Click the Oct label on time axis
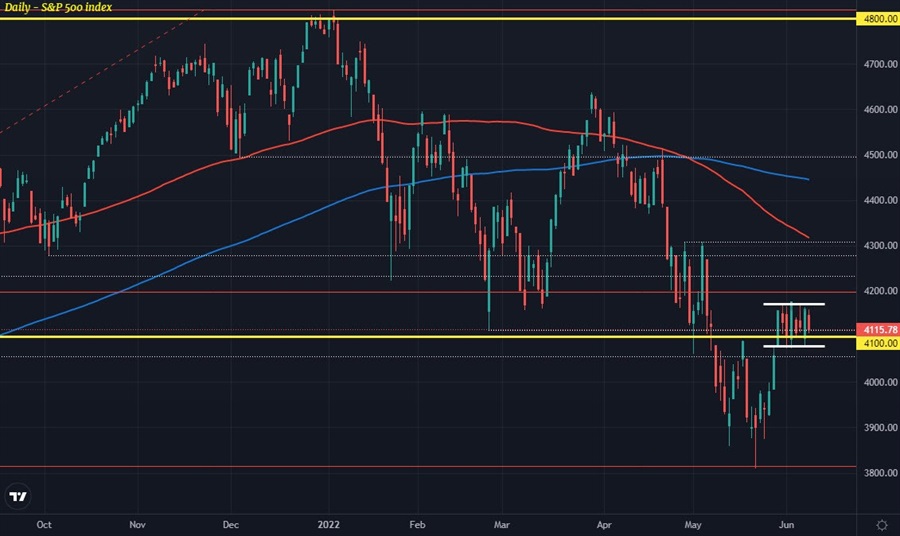This screenshot has width=900, height=536. coord(44,525)
